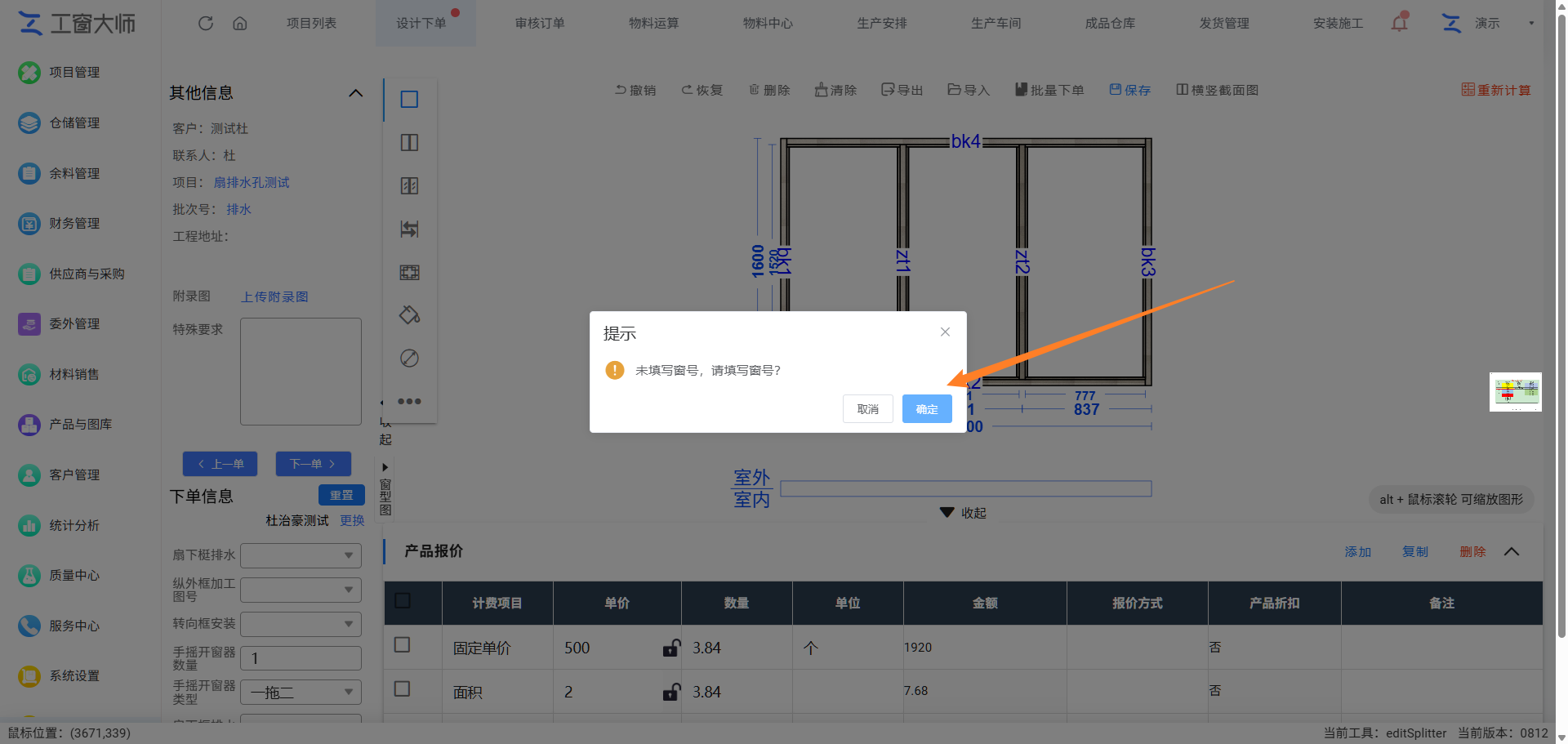The image size is (1568, 744).
Task: Switch to 项目列表 tab
Action: pos(311,23)
